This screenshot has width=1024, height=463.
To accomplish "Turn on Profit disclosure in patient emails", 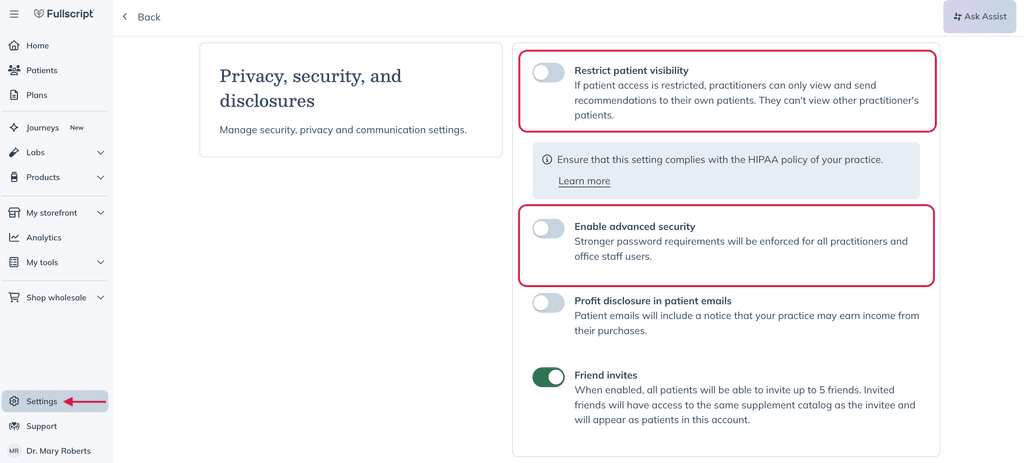I will (x=548, y=303).
